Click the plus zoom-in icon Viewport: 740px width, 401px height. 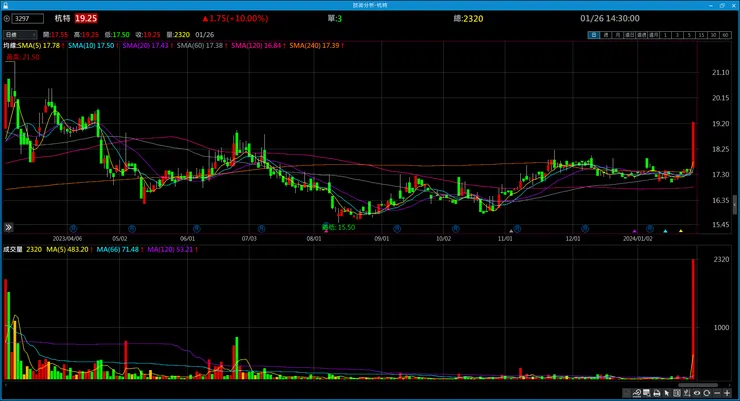(x=727, y=393)
